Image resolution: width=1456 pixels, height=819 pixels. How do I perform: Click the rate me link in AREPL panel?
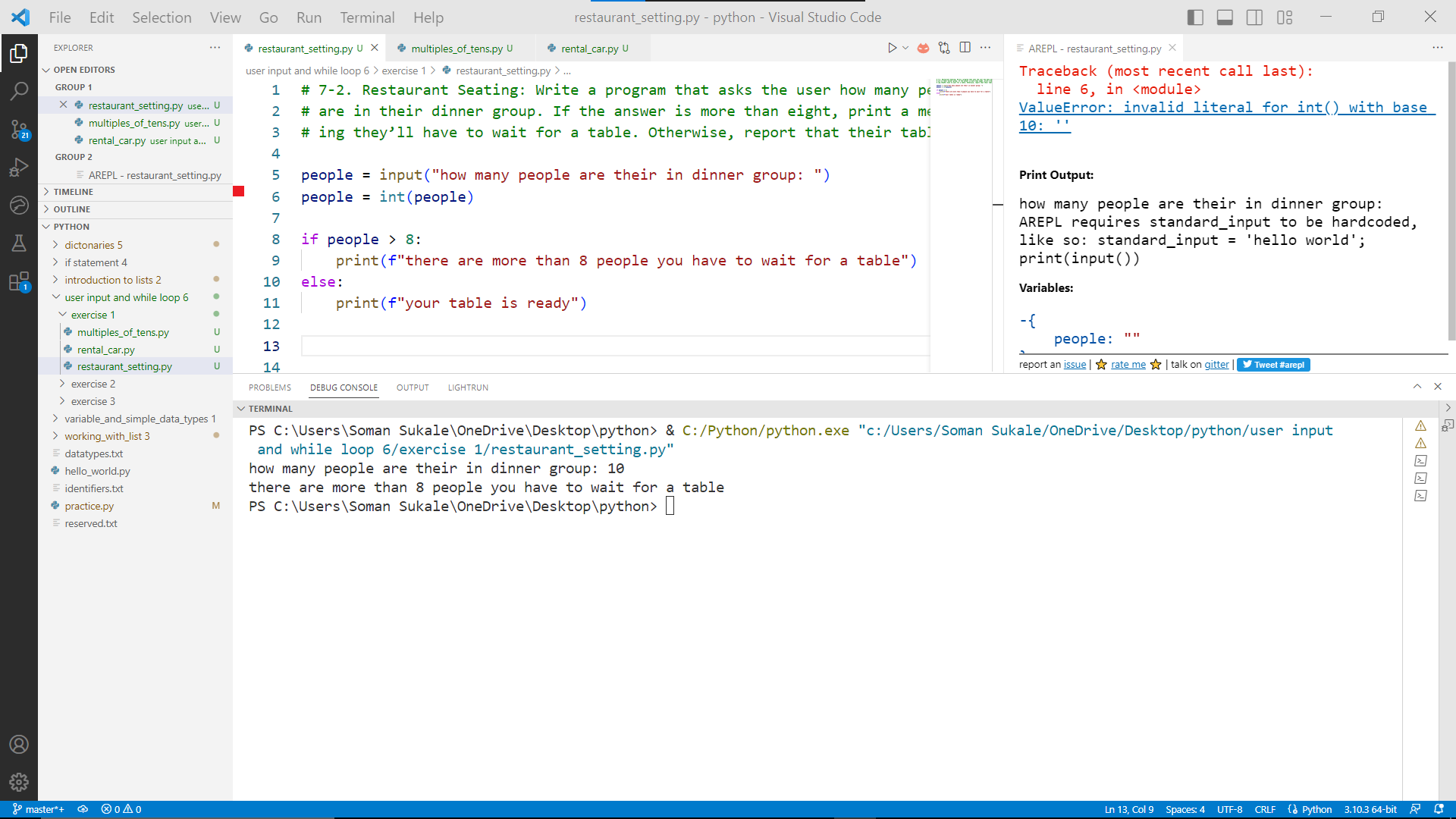(x=1128, y=365)
